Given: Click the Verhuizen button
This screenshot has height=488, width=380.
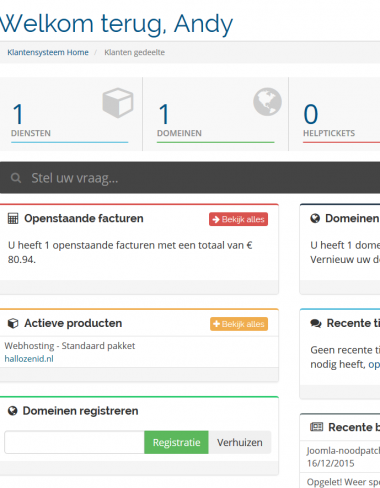Looking at the screenshot, I should 240,442.
